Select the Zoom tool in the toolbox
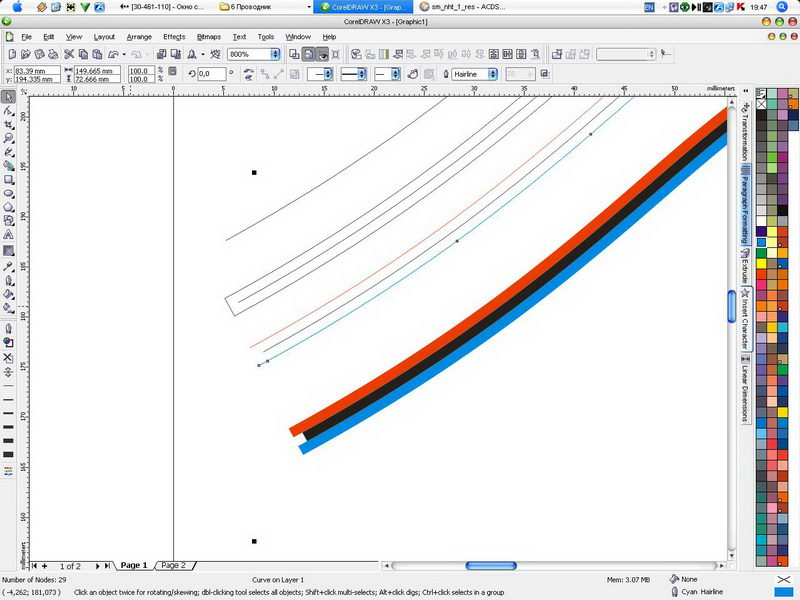The width and height of the screenshot is (800, 600). click(x=8, y=138)
